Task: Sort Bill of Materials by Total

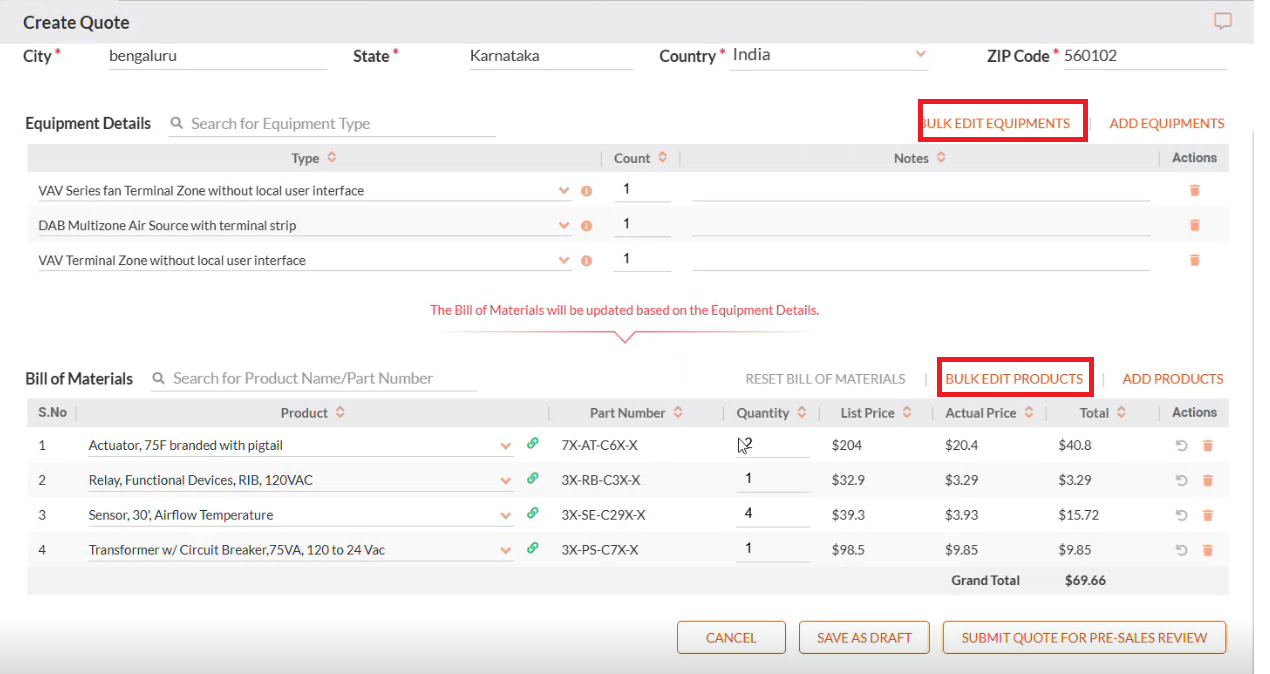Action: click(1122, 412)
